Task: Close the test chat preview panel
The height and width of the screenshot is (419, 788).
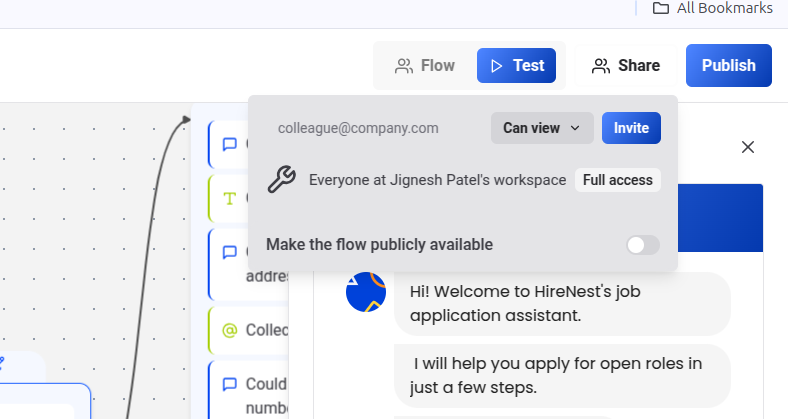Action: tap(747, 147)
